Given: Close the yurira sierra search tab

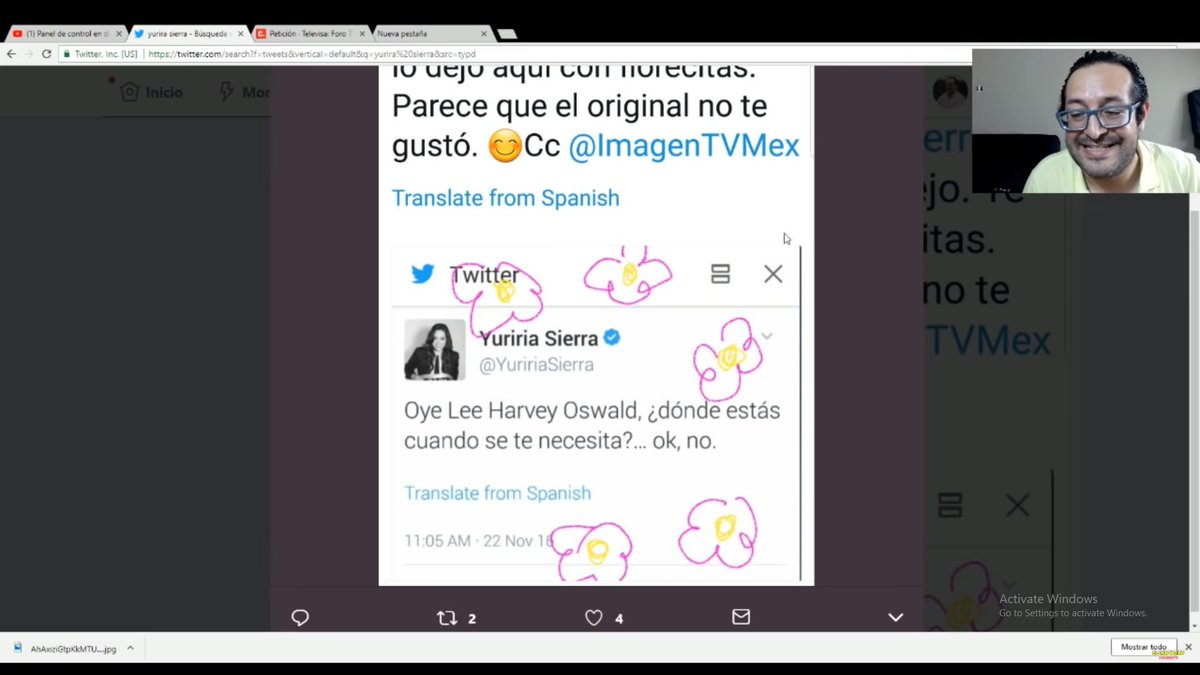Looking at the screenshot, I should (x=240, y=33).
